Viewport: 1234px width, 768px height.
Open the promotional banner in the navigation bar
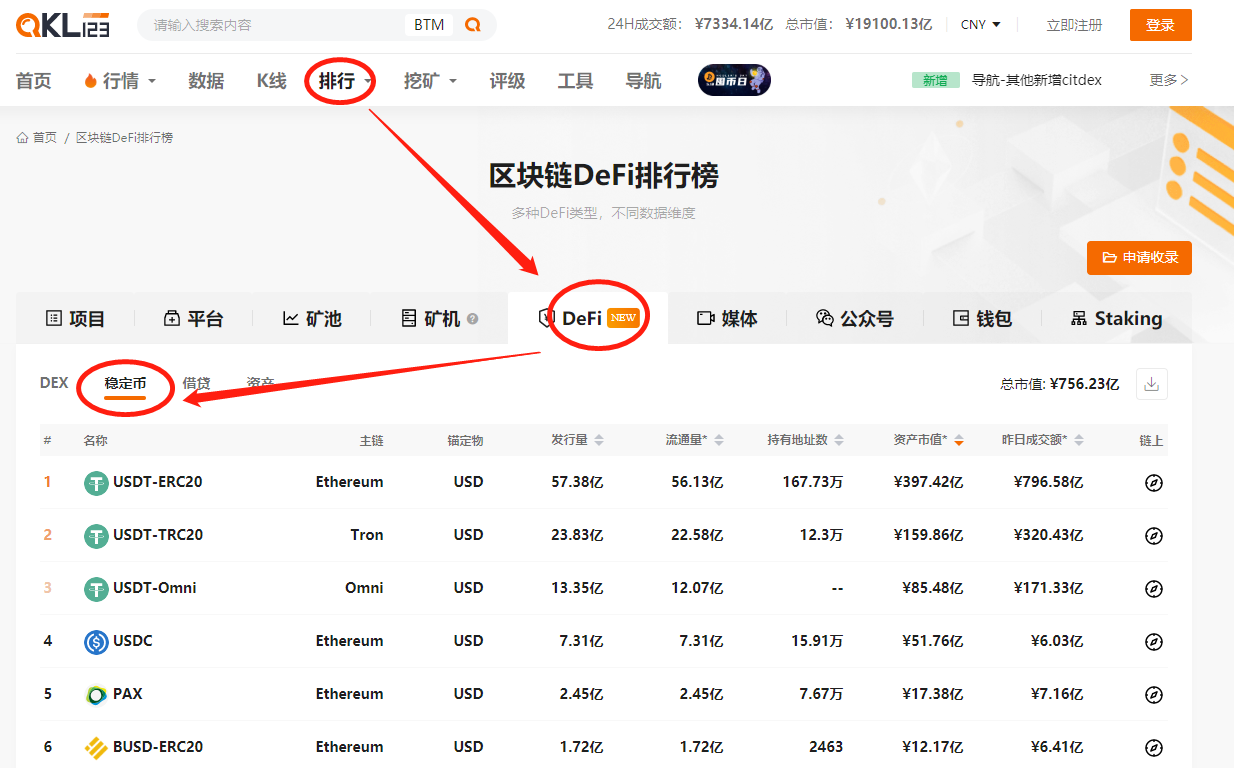(734, 80)
